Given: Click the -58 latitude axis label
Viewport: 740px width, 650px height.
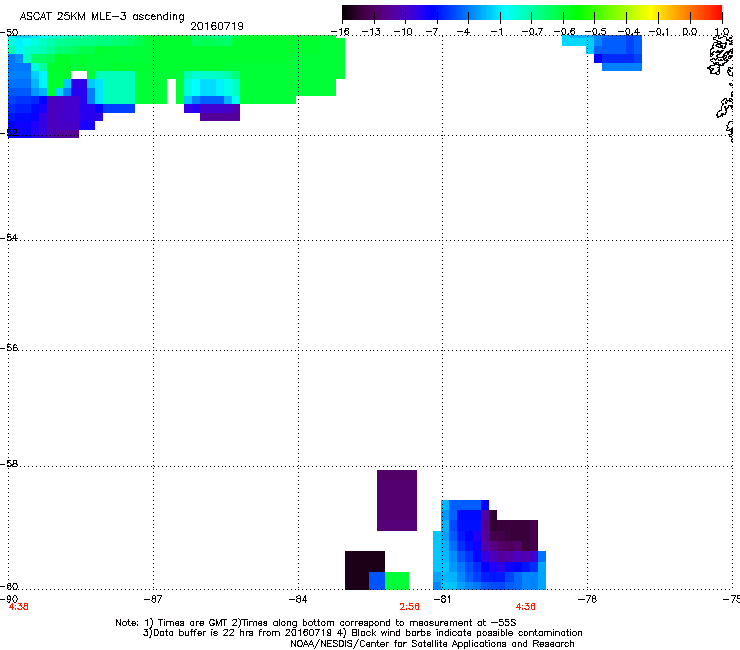Looking at the screenshot, I should click(x=9, y=464).
